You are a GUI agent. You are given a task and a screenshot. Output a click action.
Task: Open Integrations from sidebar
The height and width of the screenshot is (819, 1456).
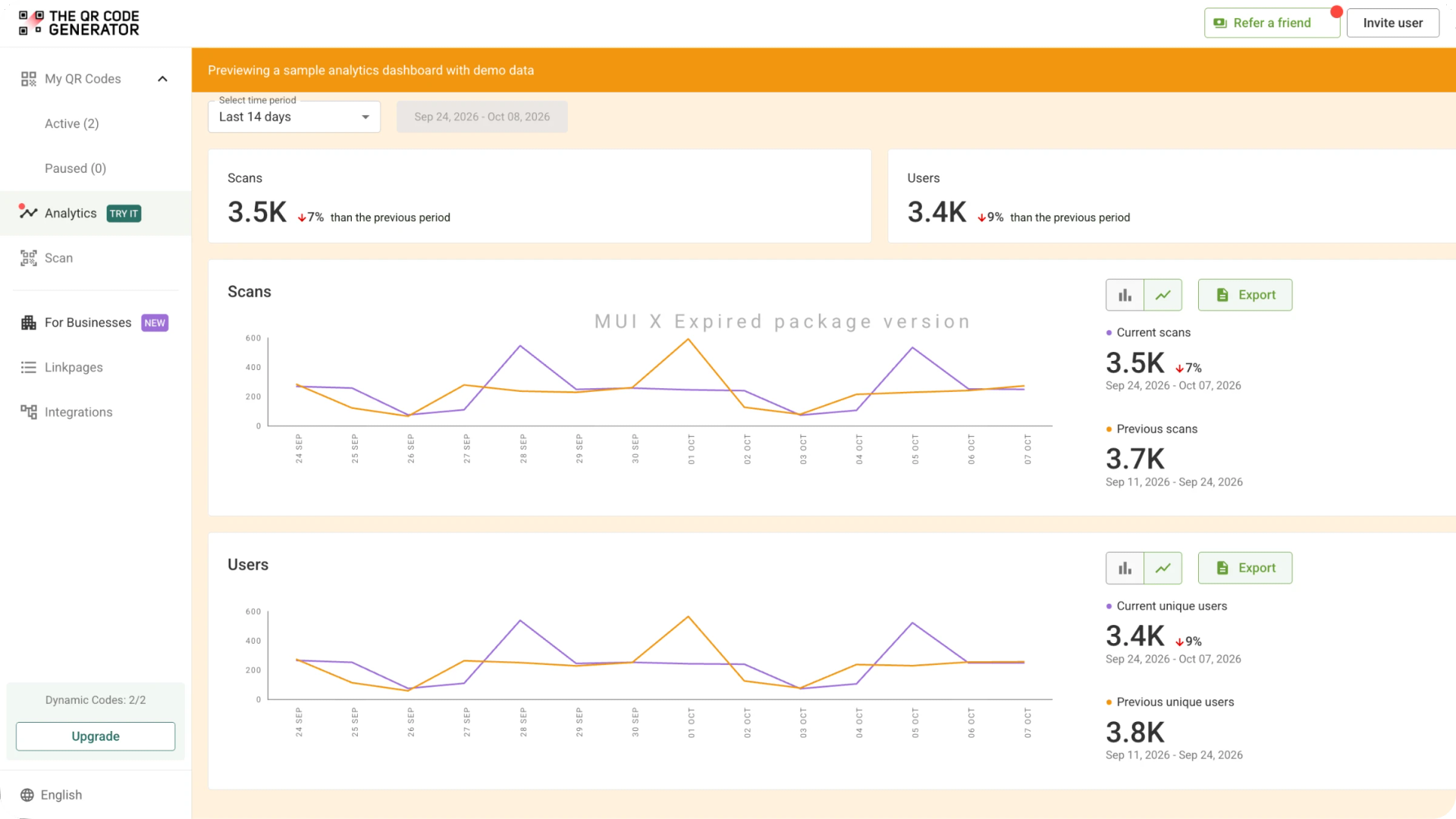coord(78,412)
